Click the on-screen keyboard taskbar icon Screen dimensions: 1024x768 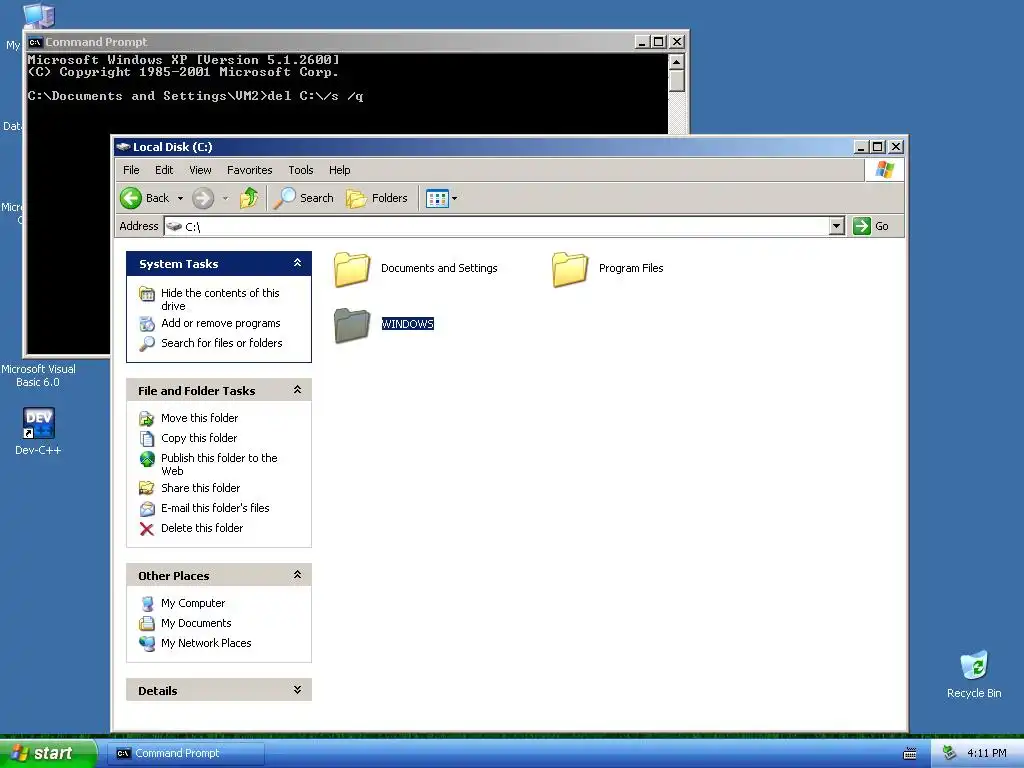pyautogui.click(x=910, y=754)
